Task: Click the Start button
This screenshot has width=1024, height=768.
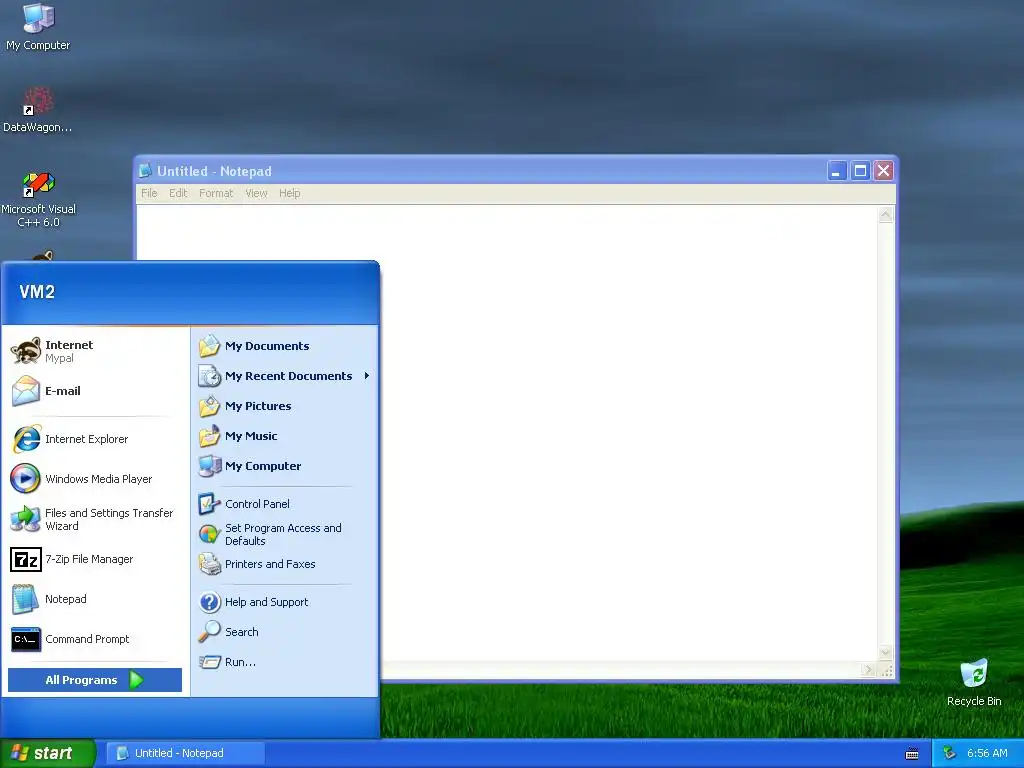Action: click(x=48, y=753)
